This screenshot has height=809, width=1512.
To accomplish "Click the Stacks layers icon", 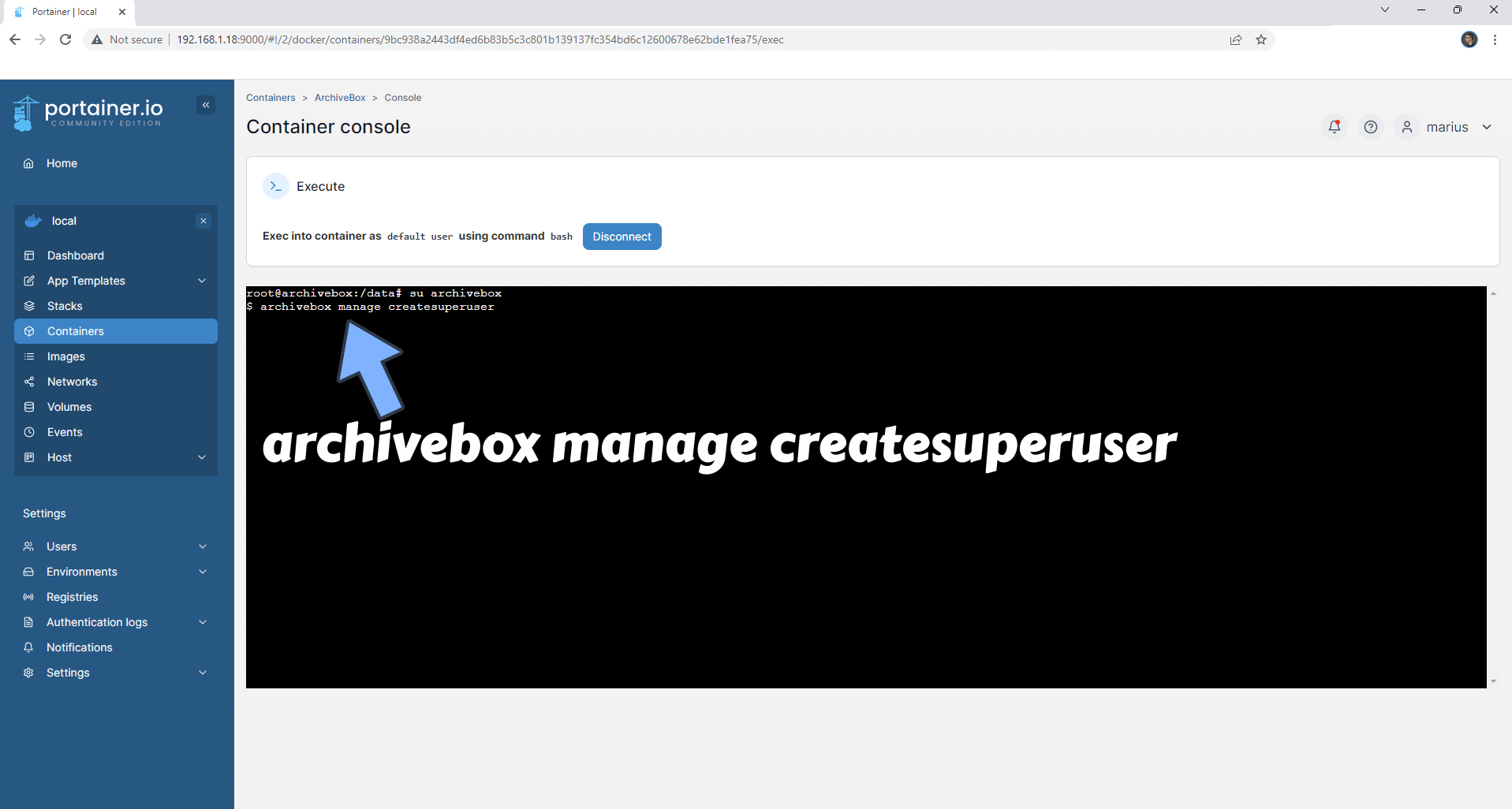I will tap(29, 306).
